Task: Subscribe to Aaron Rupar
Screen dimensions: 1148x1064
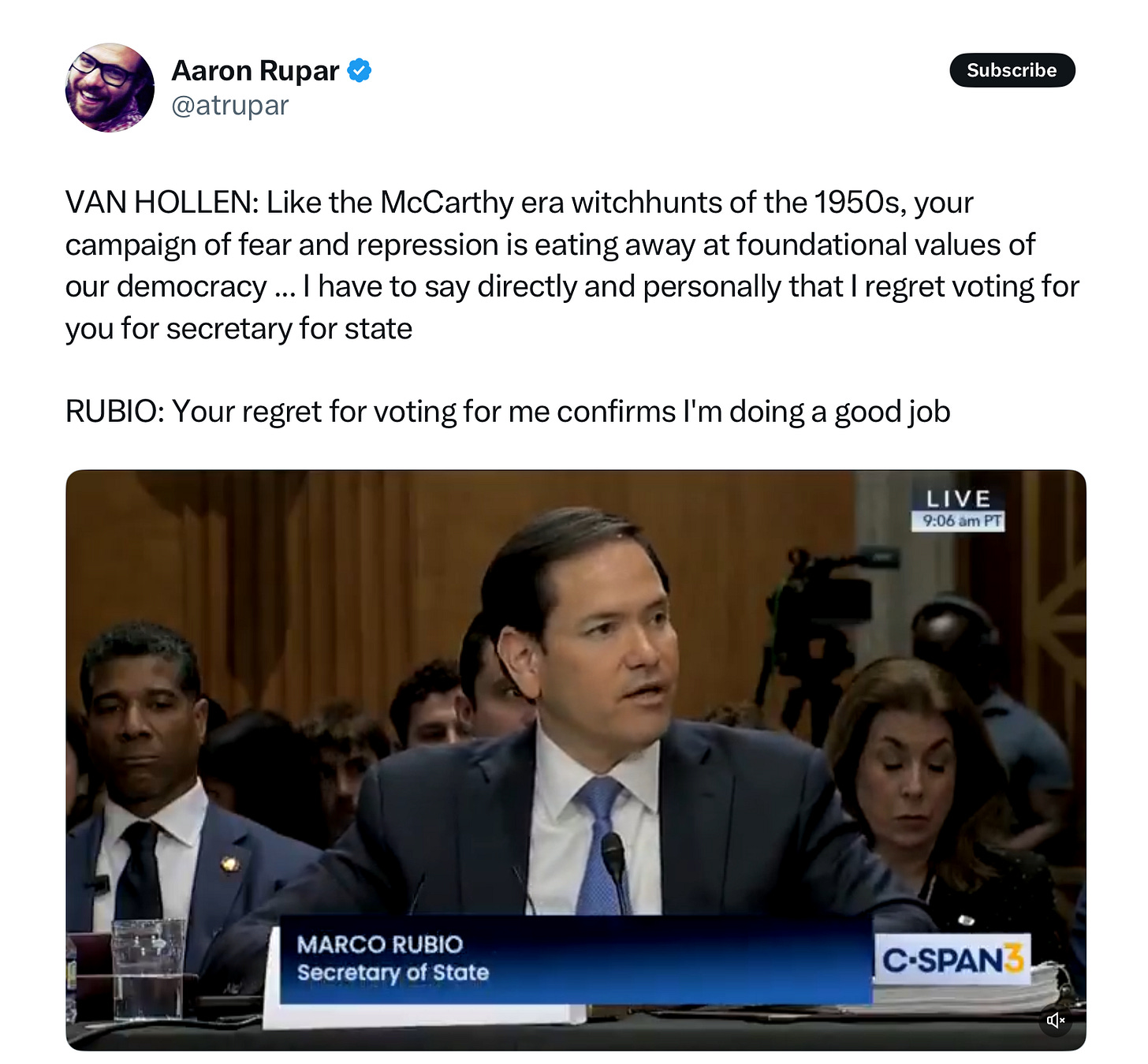Action: point(1012,70)
